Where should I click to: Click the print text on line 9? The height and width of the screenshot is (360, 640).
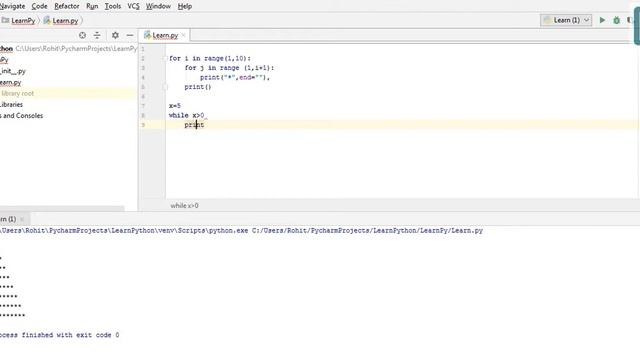(194, 125)
